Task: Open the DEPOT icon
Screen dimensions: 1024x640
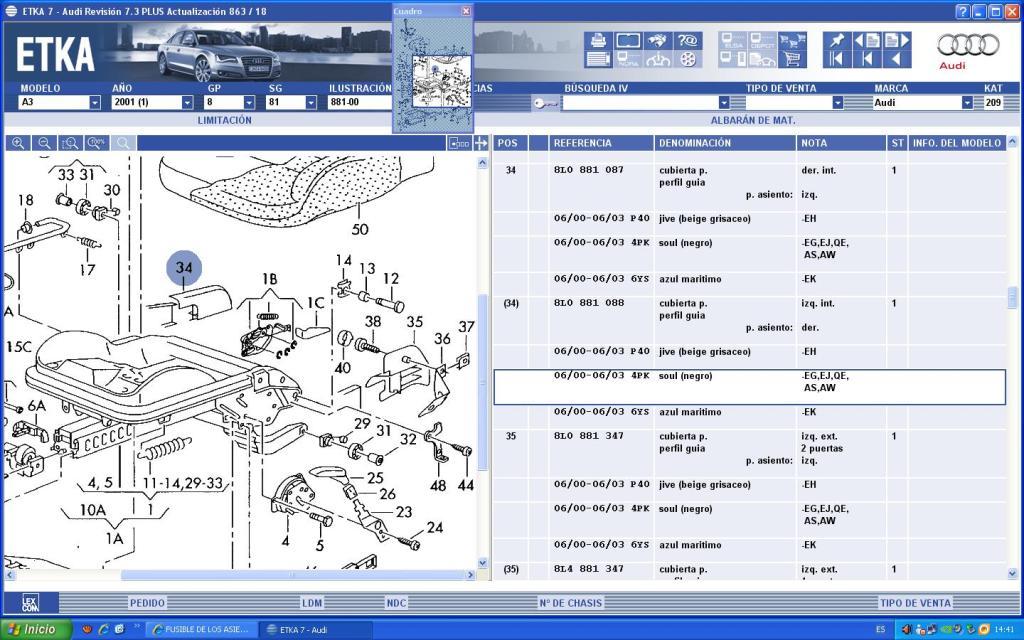Action: pyautogui.click(x=762, y=41)
